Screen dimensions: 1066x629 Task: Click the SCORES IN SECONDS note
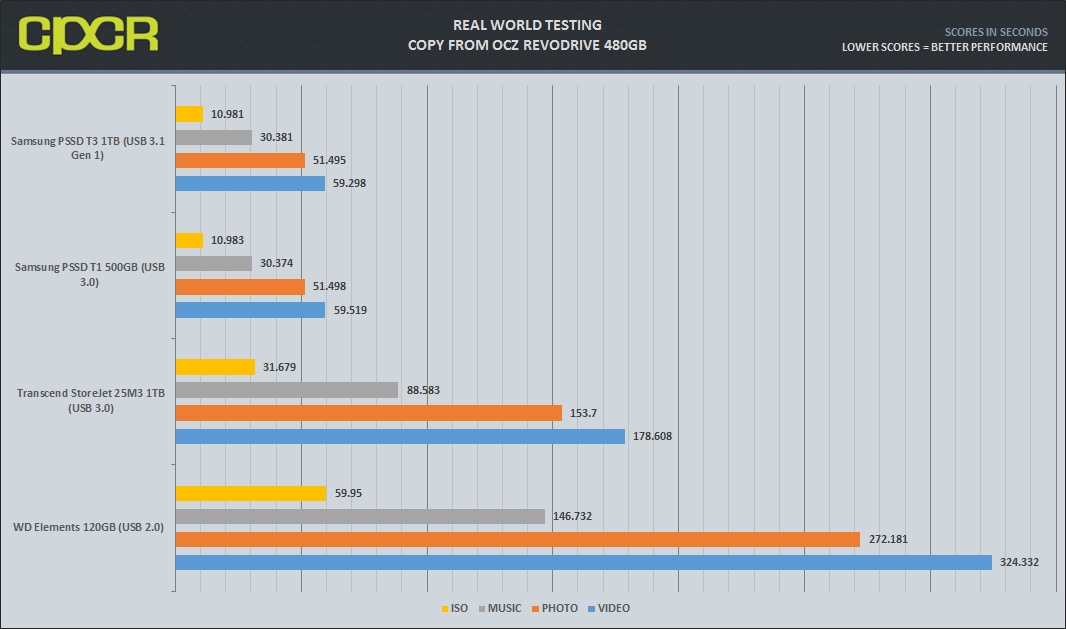[996, 32]
